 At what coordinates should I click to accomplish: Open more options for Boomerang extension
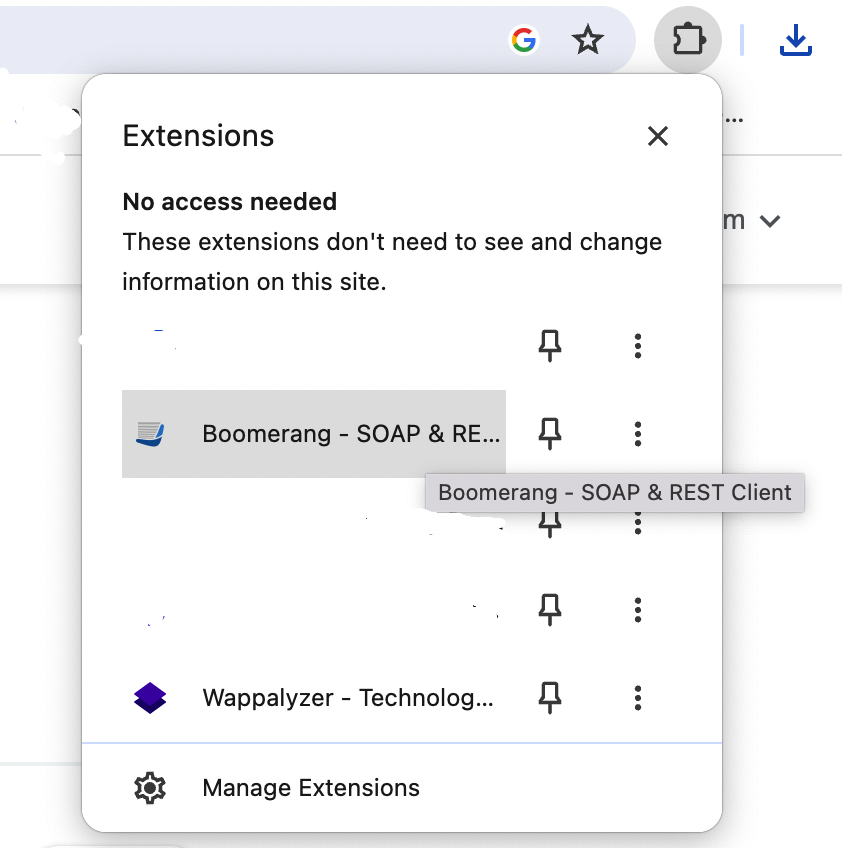(x=638, y=434)
